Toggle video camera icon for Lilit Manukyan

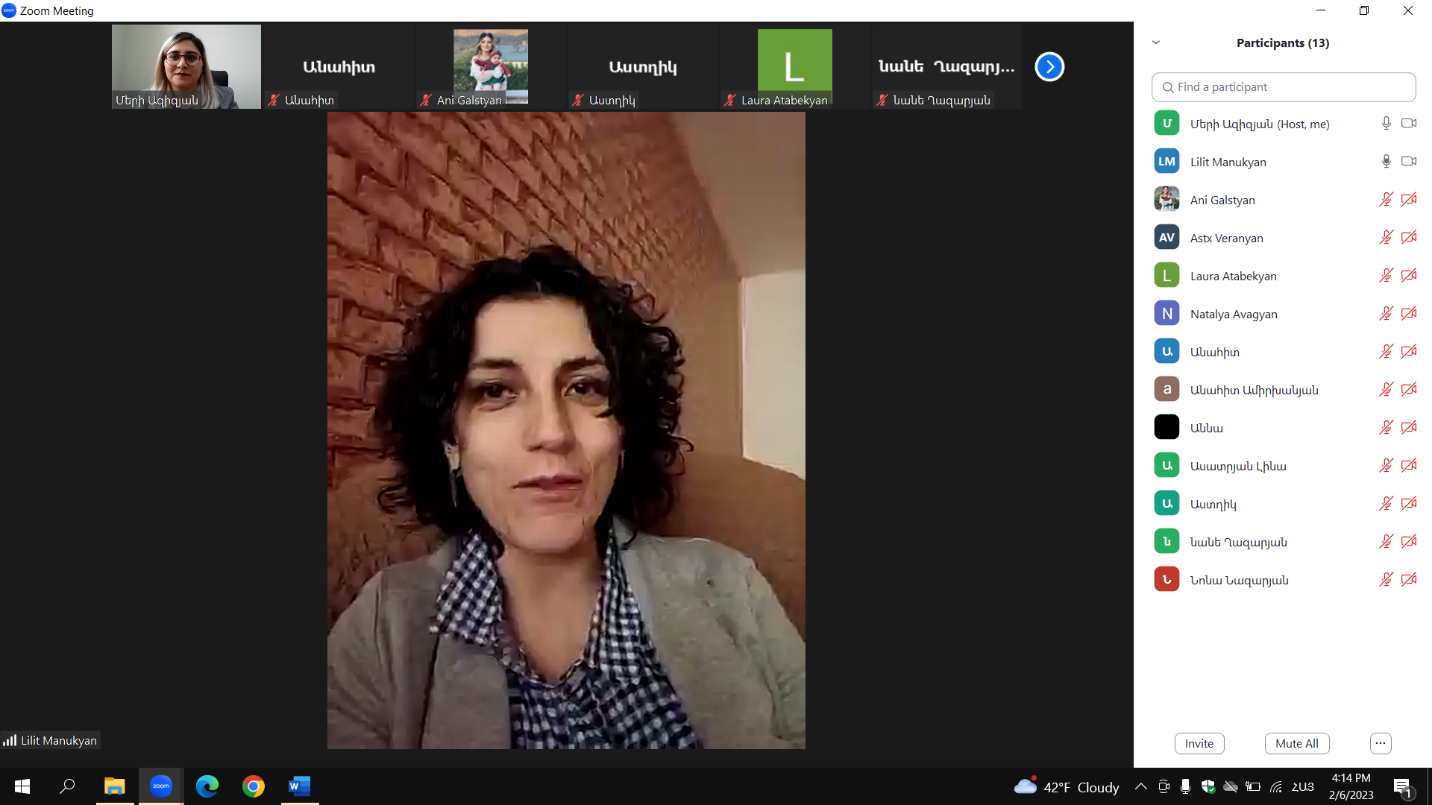pyautogui.click(x=1409, y=162)
